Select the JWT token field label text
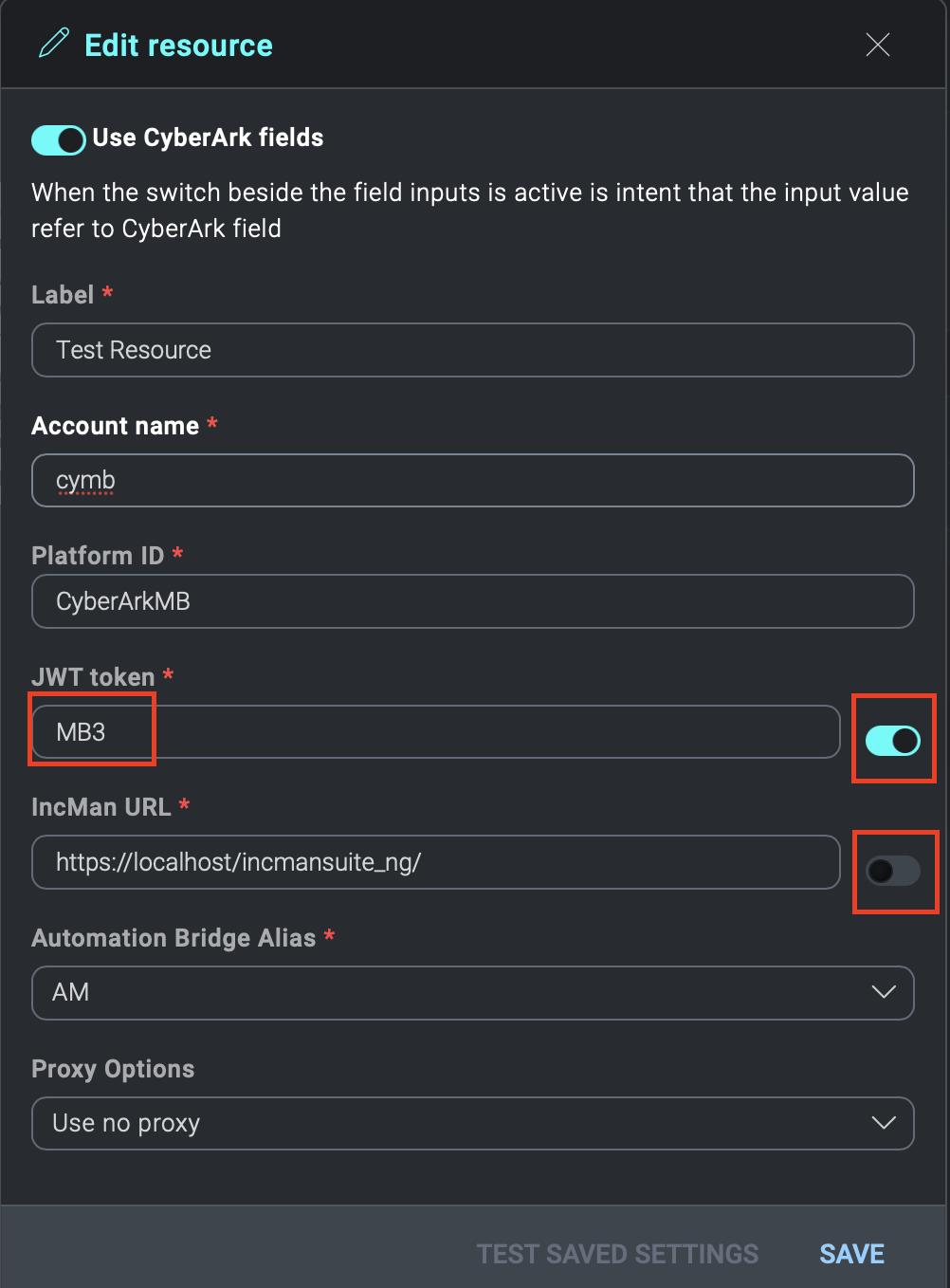 click(94, 676)
